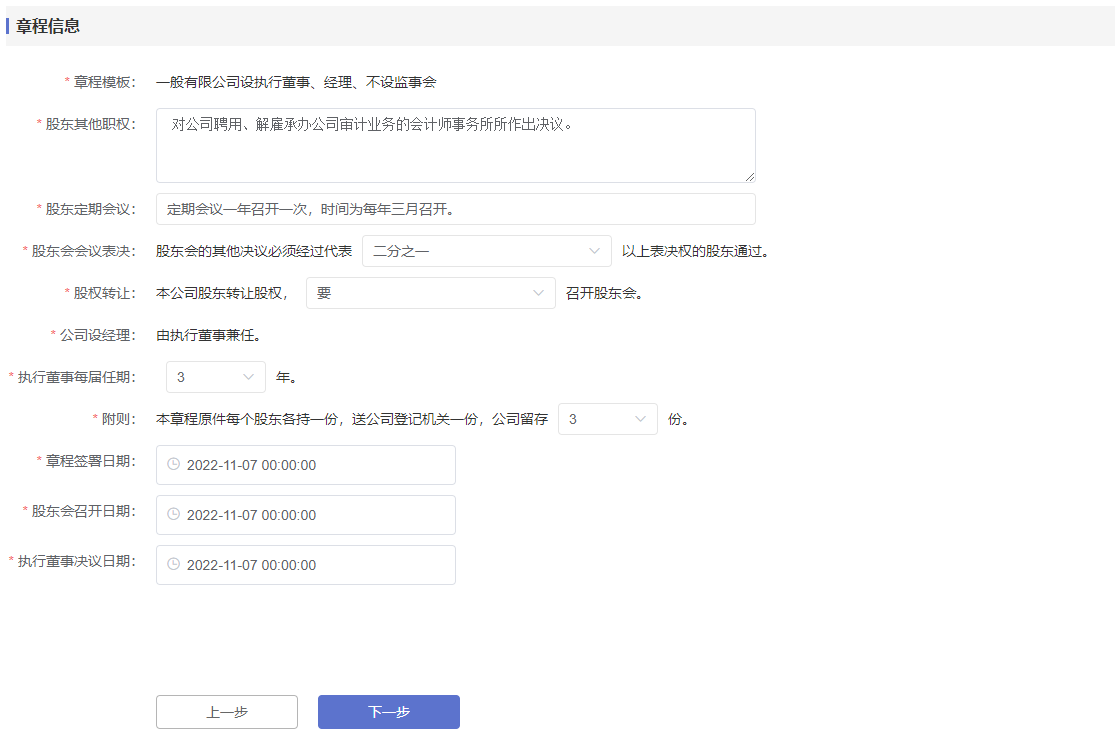Open the 二分之一 voting ratio dropdown

pyautogui.click(x=486, y=251)
